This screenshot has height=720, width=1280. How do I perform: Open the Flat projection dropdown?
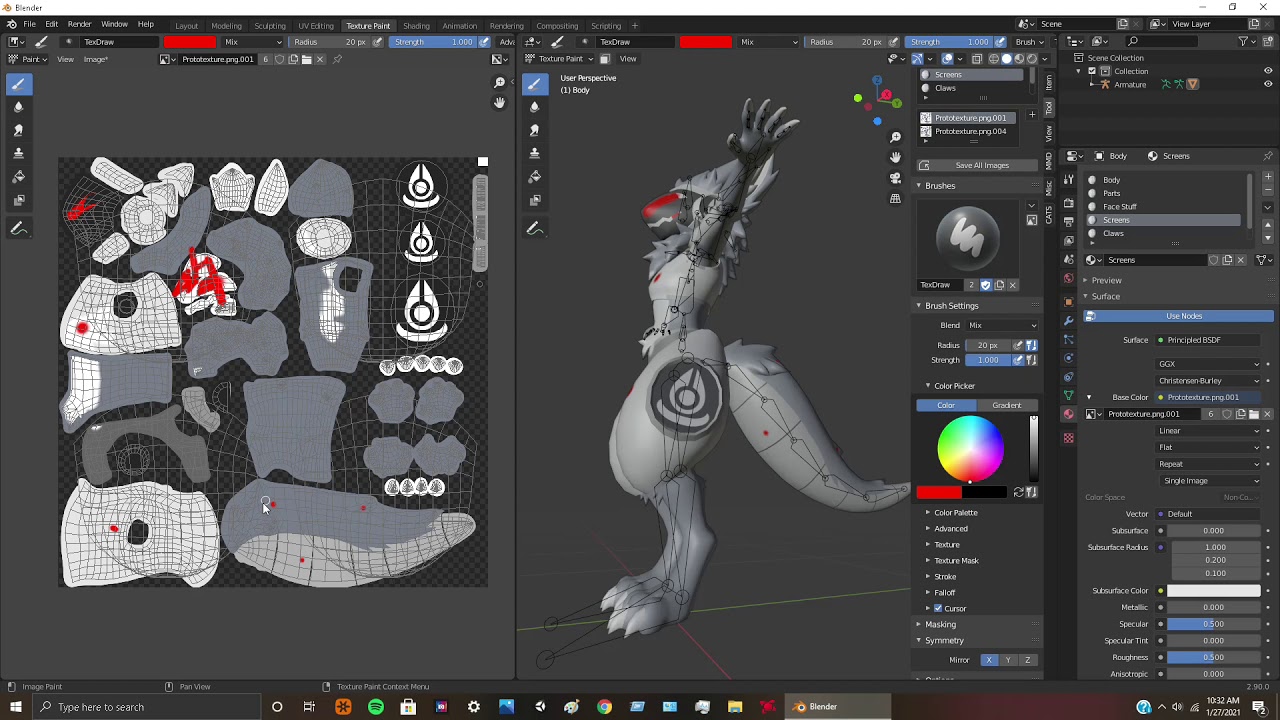click(x=1208, y=447)
